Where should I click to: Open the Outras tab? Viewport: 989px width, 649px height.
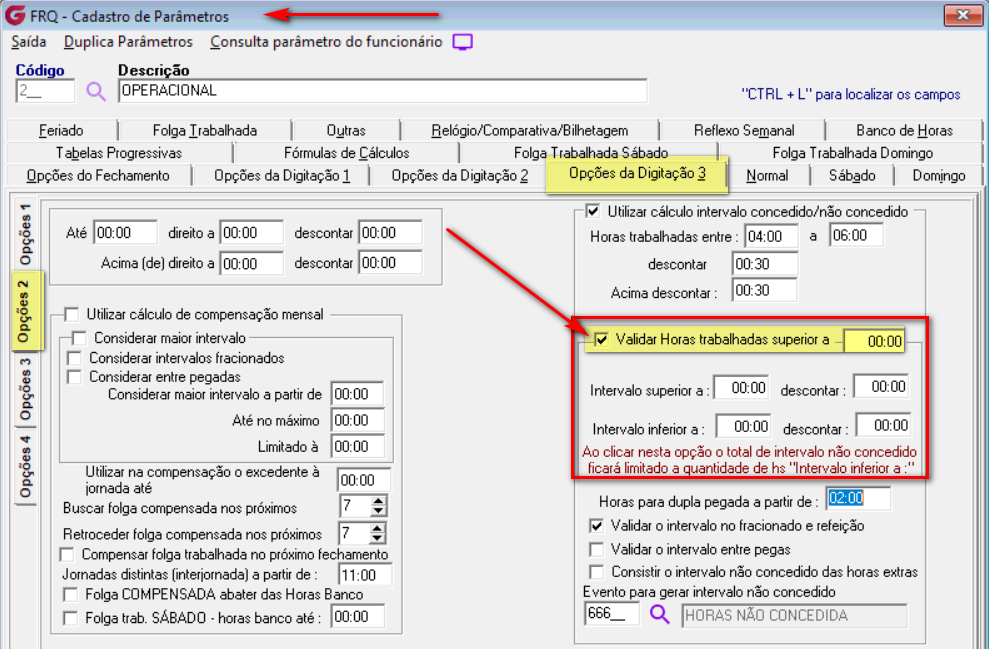pyautogui.click(x=346, y=131)
